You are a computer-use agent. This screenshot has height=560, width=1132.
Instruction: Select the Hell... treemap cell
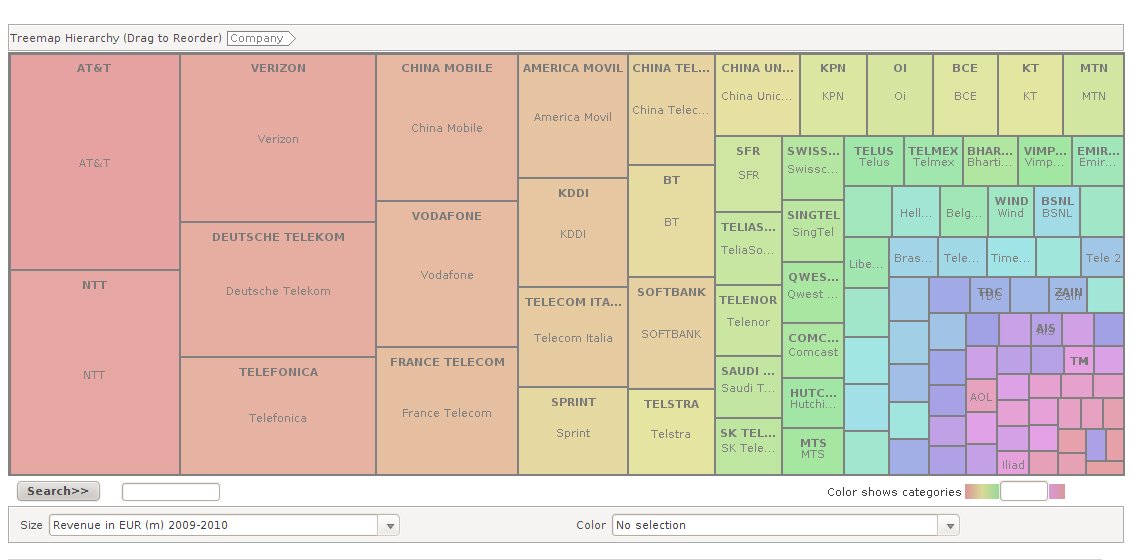(916, 211)
